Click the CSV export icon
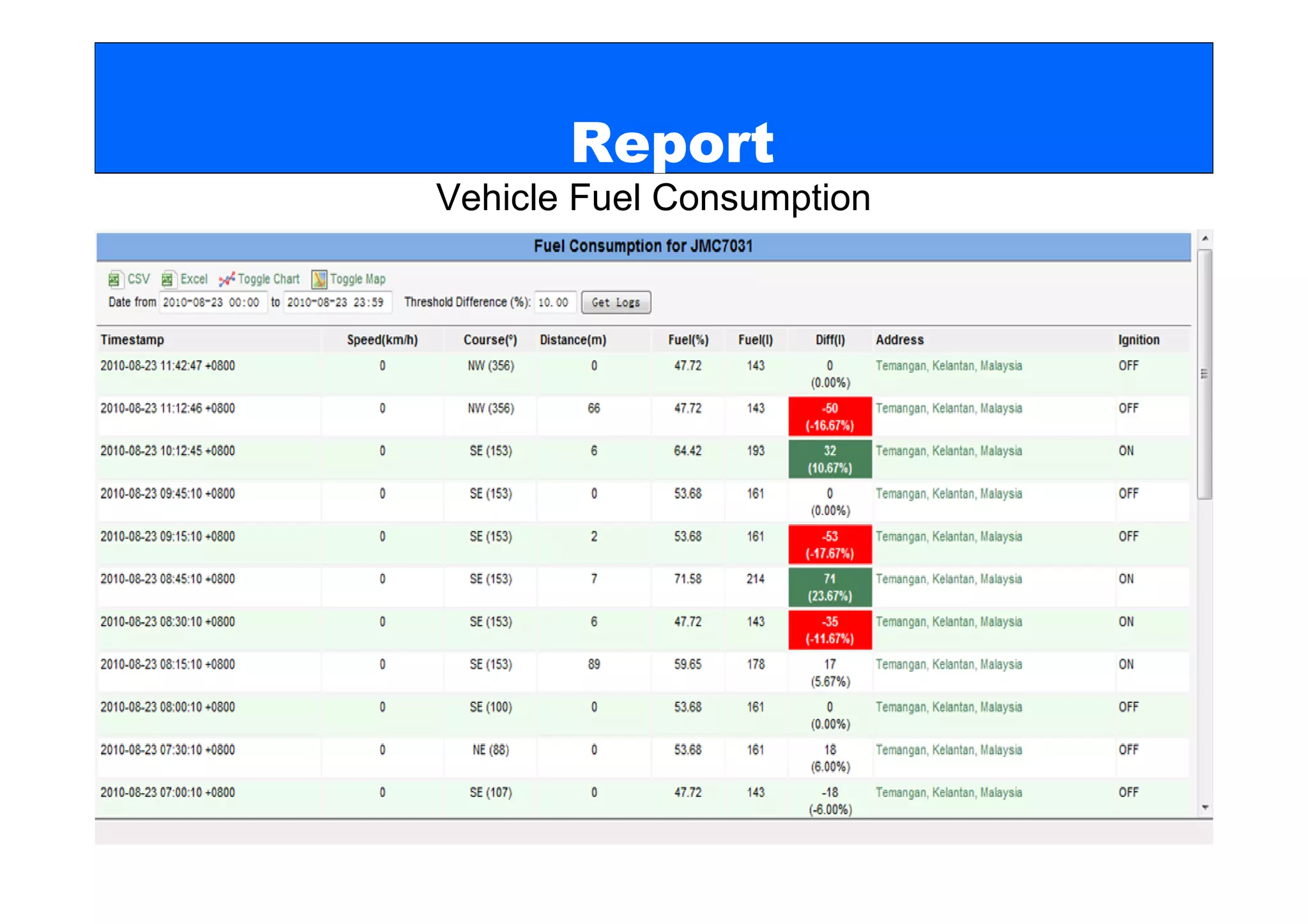This screenshot has height=924, width=1308. pyautogui.click(x=114, y=279)
